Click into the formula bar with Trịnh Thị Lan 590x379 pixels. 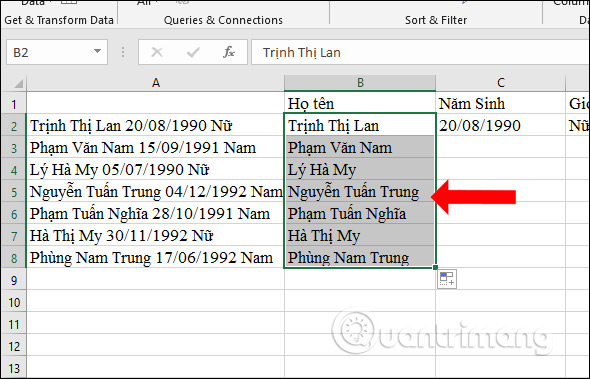pyautogui.click(x=420, y=52)
